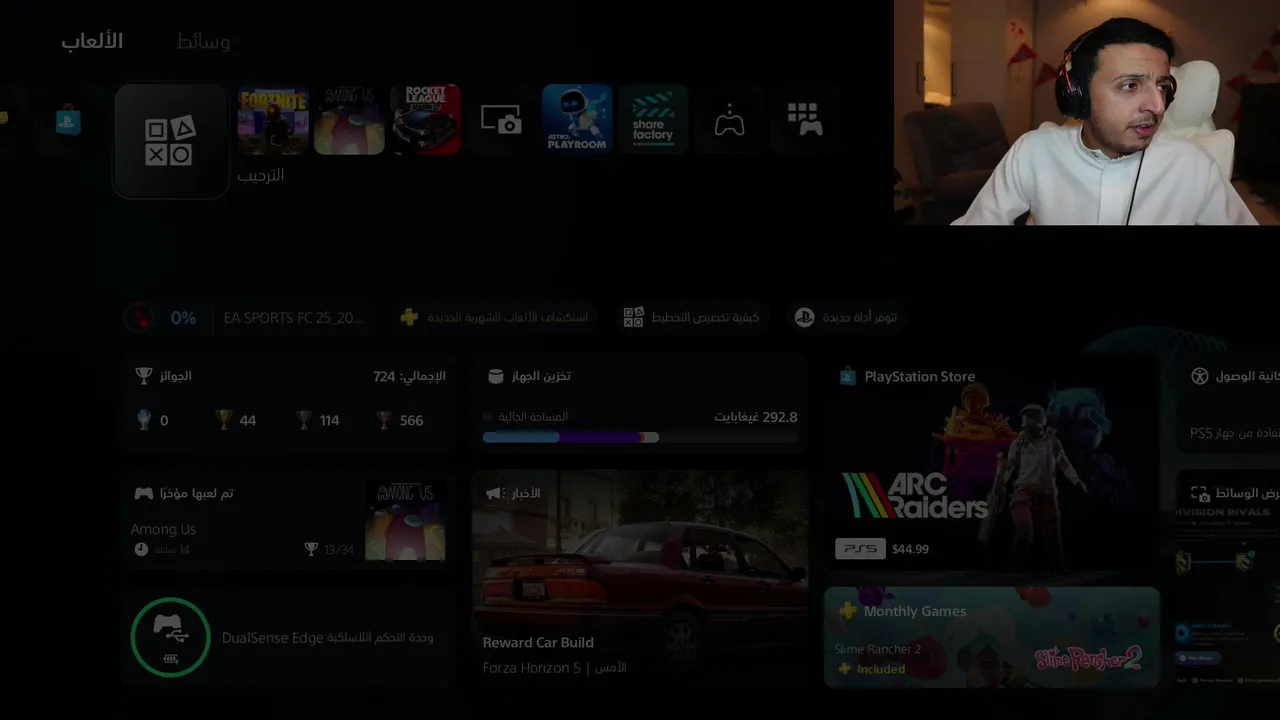This screenshot has height=720, width=1280.
Task: Click the 0% download indicator icon
Action: 140,318
